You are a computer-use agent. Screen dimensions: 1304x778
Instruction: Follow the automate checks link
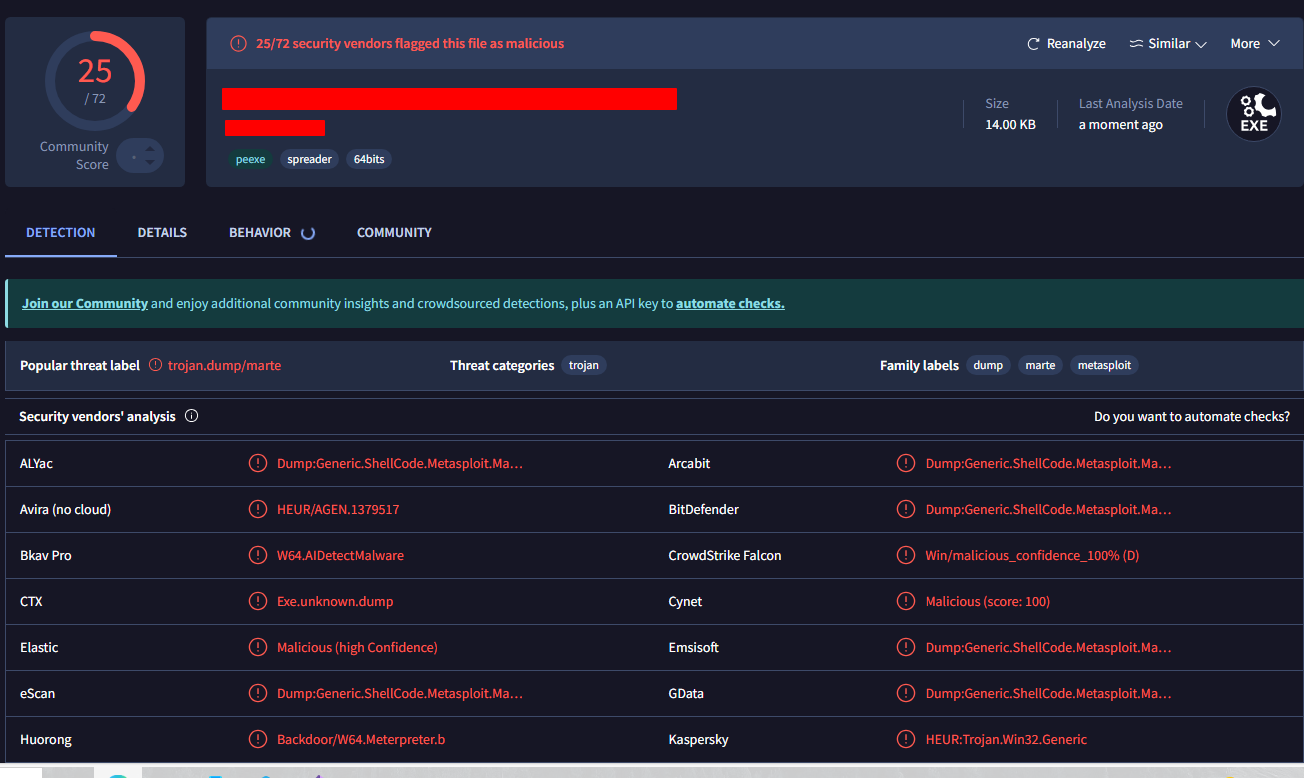(x=730, y=303)
